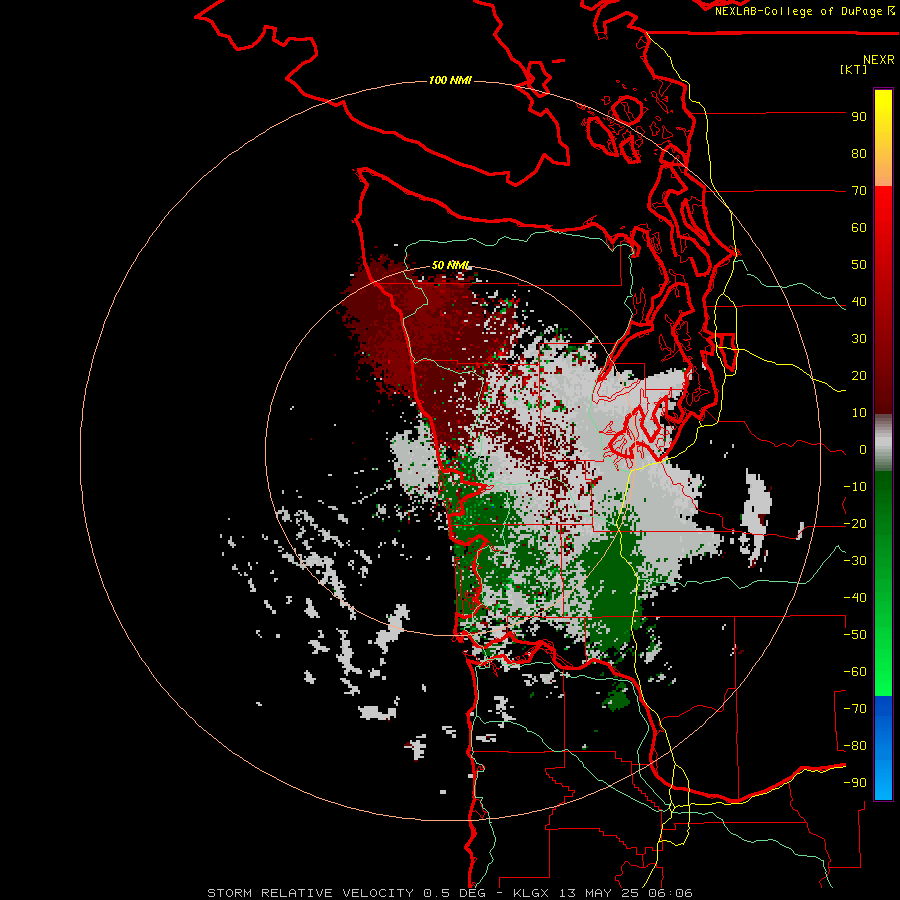
Task: Click the 0 value on velocity scale
Action: point(862,450)
